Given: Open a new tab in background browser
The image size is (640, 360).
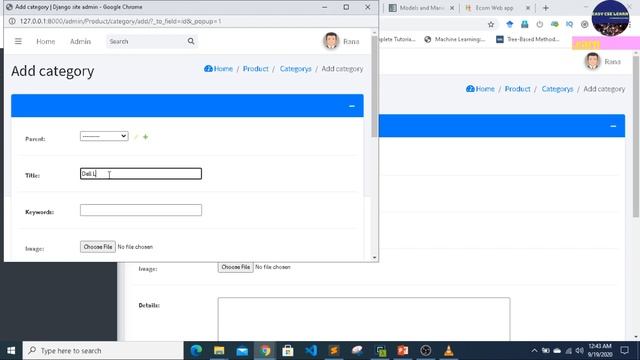Looking at the screenshot, I should pyautogui.click(x=546, y=8).
